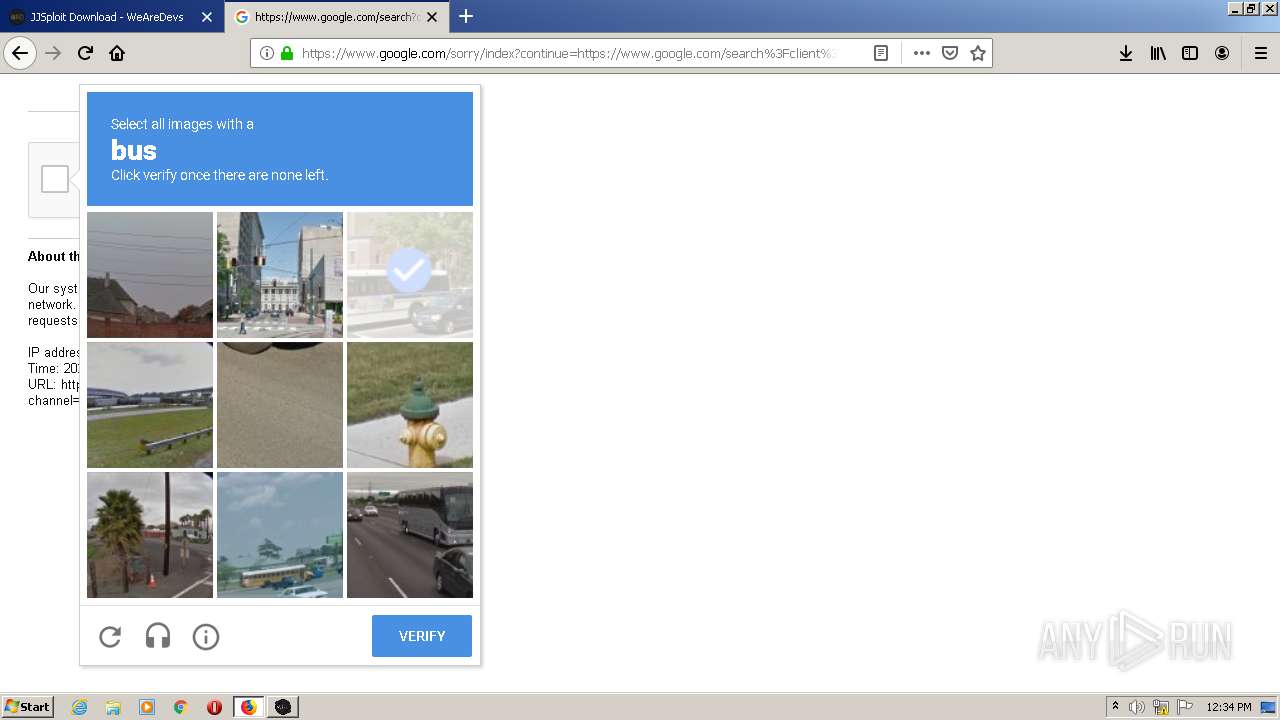
Task: Open the Downloads panel
Action: [x=1126, y=53]
